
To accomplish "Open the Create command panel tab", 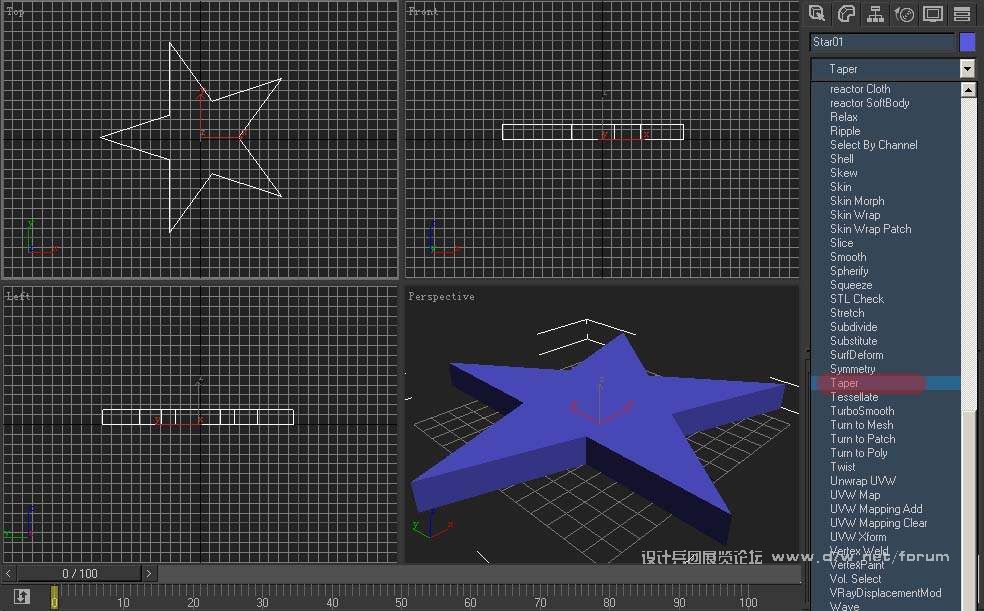I will [x=816, y=13].
